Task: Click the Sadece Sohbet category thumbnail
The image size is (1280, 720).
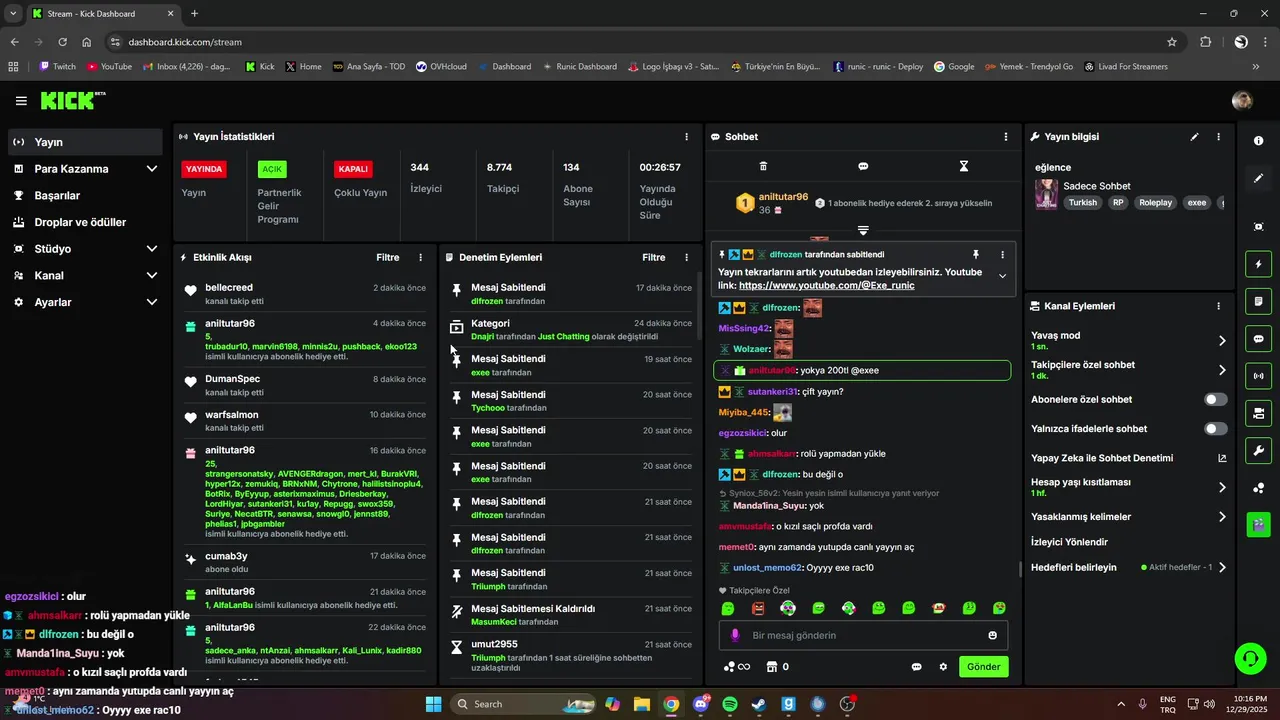Action: (1046, 194)
